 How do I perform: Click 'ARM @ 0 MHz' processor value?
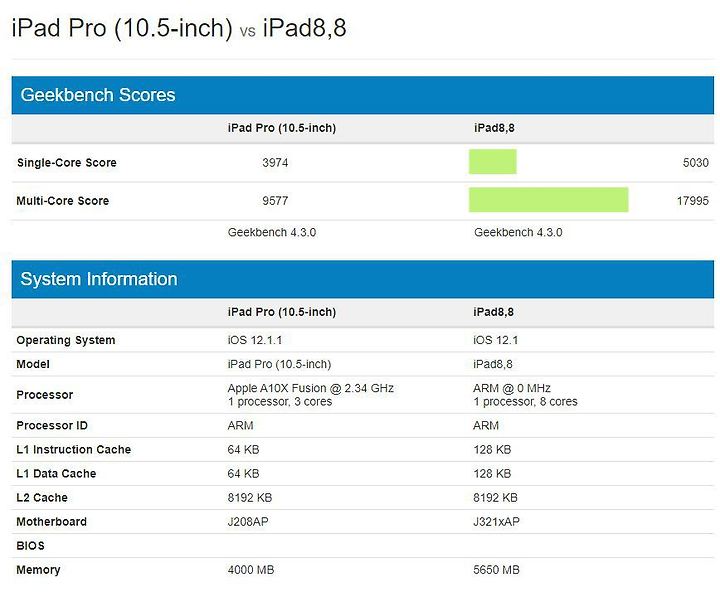click(x=512, y=388)
